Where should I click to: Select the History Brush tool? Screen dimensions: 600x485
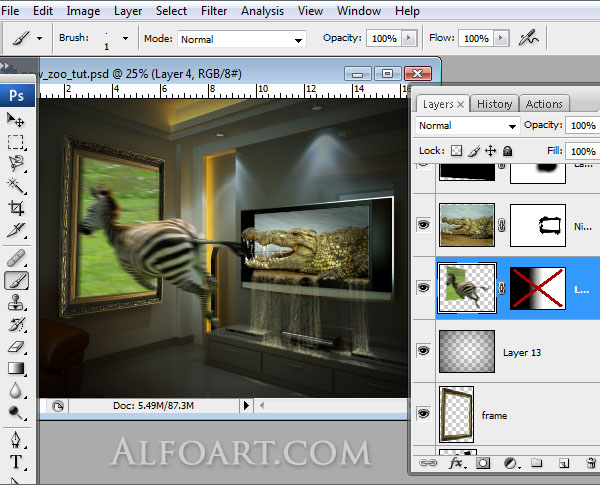point(15,325)
